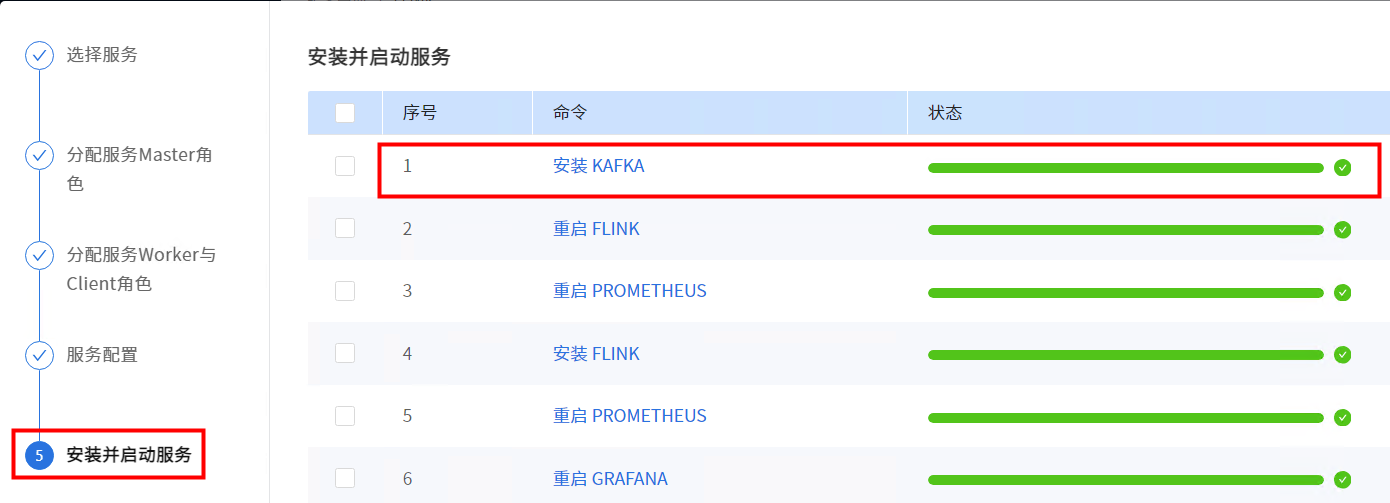Open the 重启 FLINK command link

tap(596, 229)
